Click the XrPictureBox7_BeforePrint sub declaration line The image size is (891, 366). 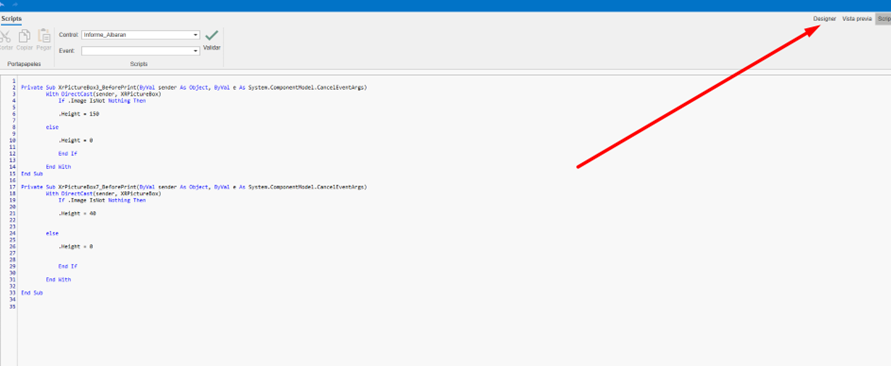pos(194,186)
